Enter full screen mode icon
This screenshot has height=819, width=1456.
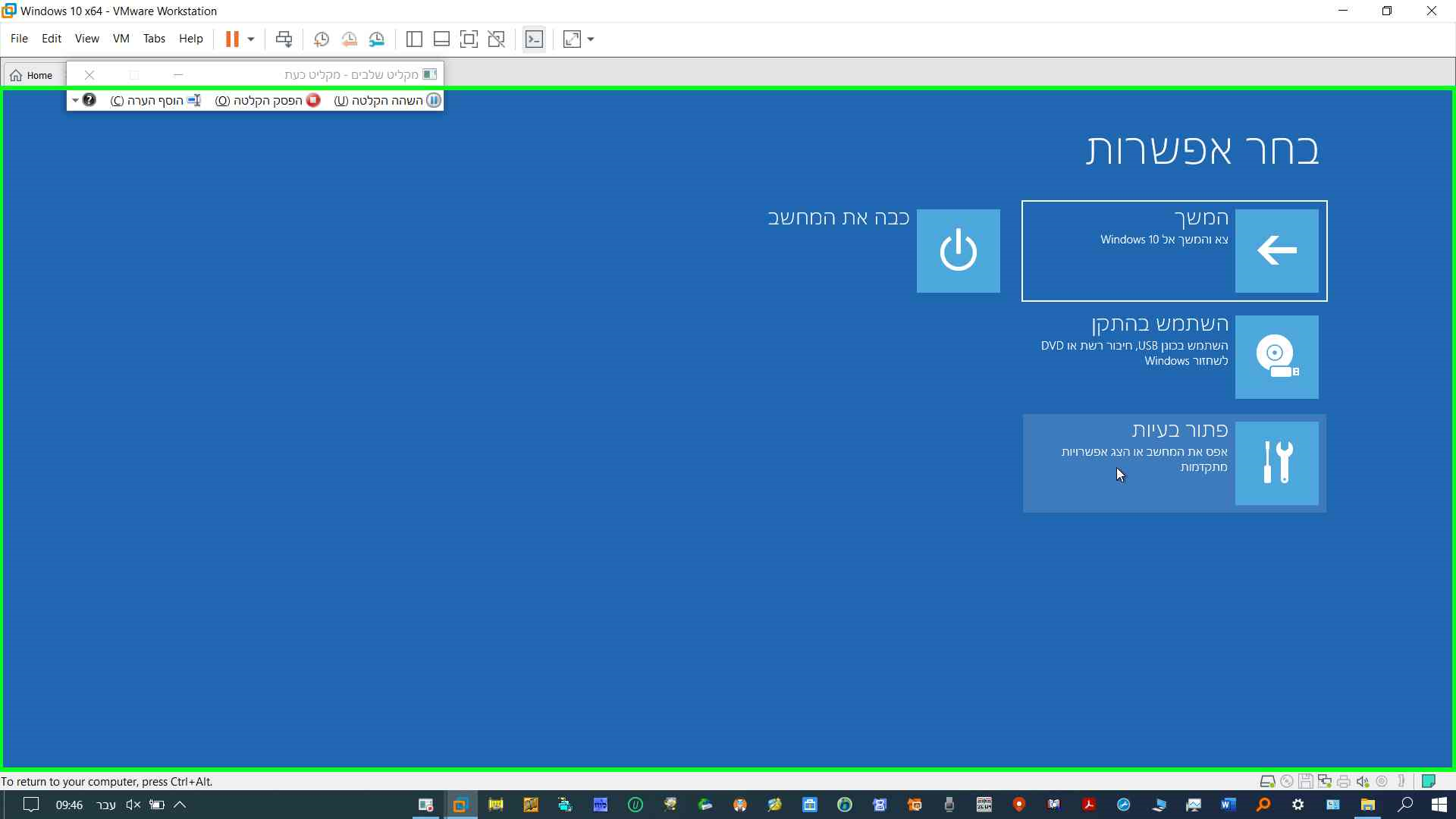click(x=469, y=39)
